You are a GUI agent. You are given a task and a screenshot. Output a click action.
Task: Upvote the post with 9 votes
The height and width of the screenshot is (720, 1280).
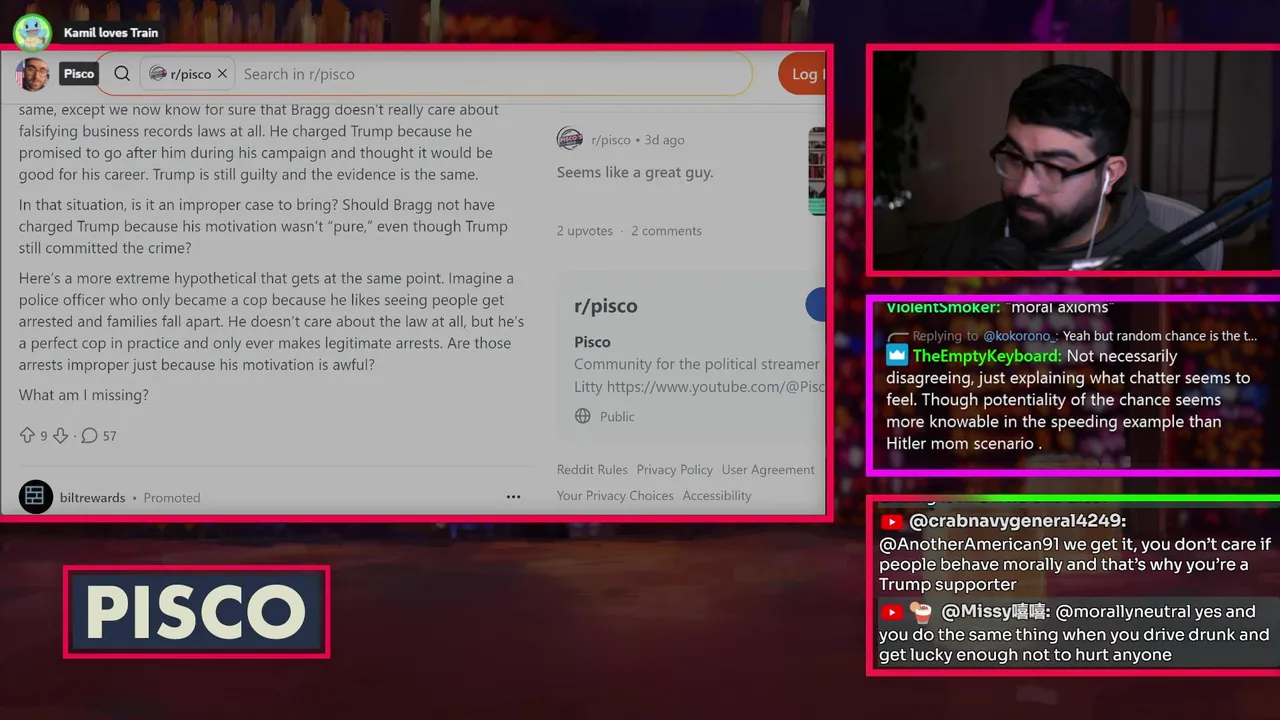(27, 436)
